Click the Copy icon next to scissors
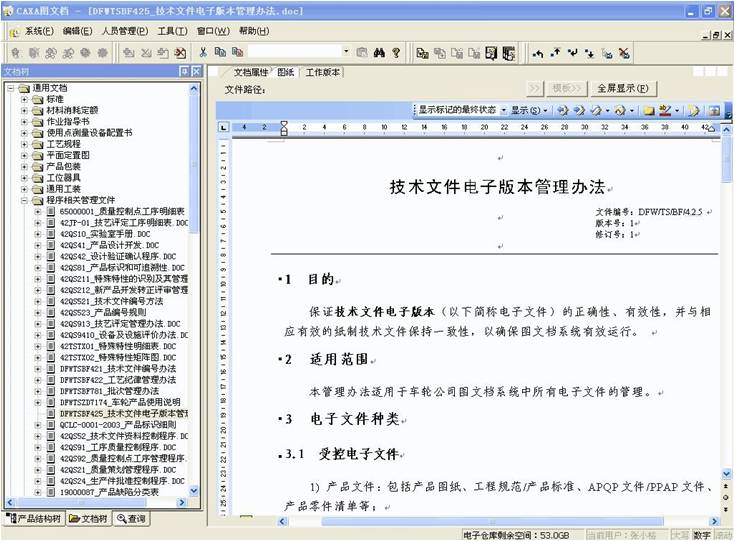 pyautogui.click(x=220, y=51)
